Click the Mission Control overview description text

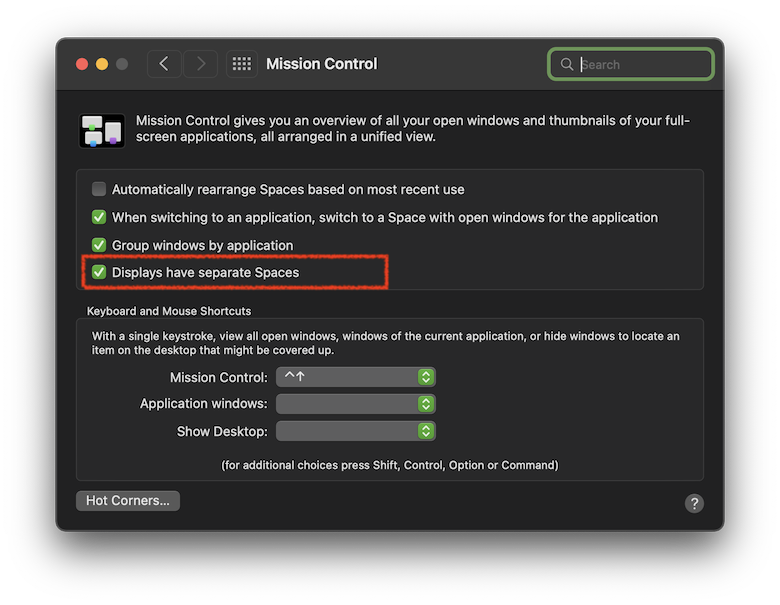click(412, 128)
